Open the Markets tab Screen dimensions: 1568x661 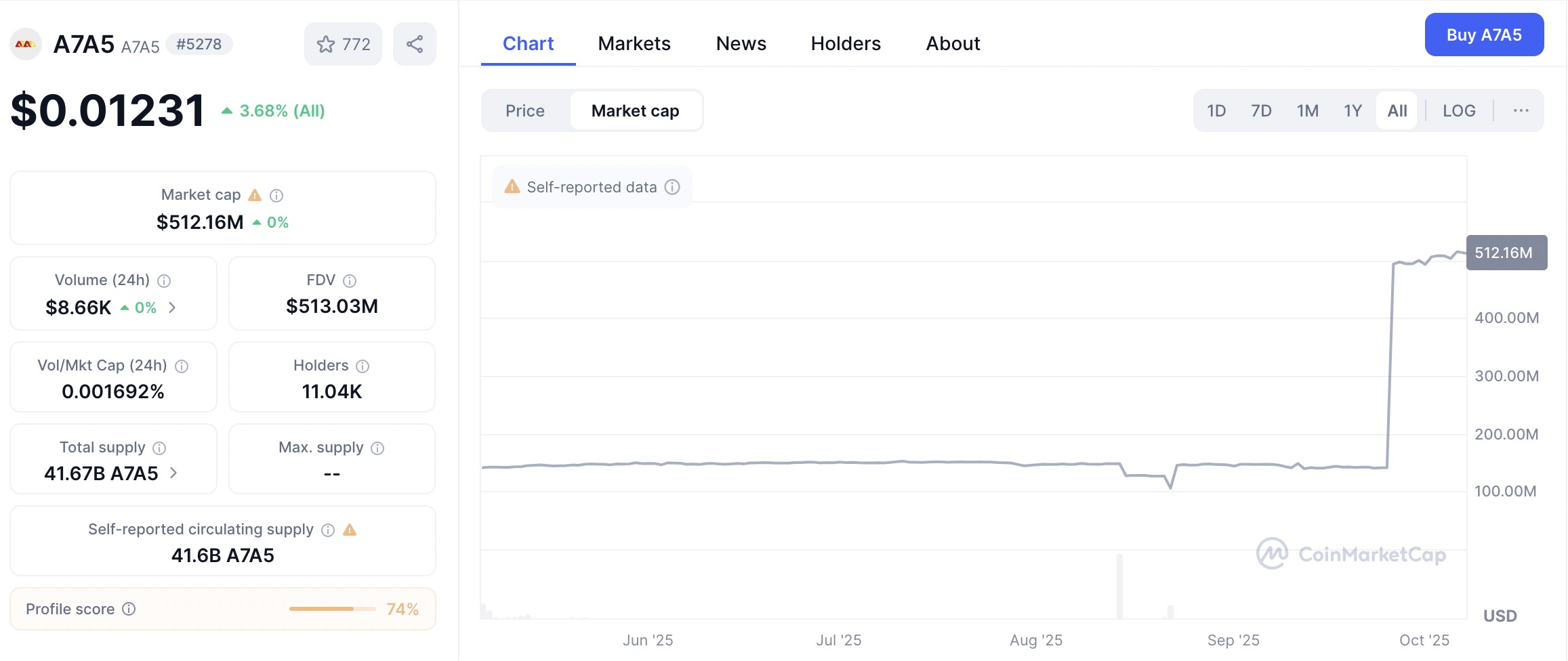tap(634, 44)
